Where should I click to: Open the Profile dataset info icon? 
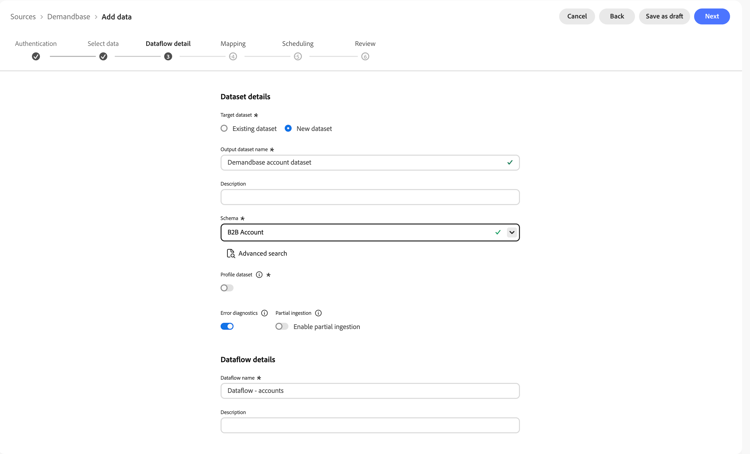(x=259, y=275)
